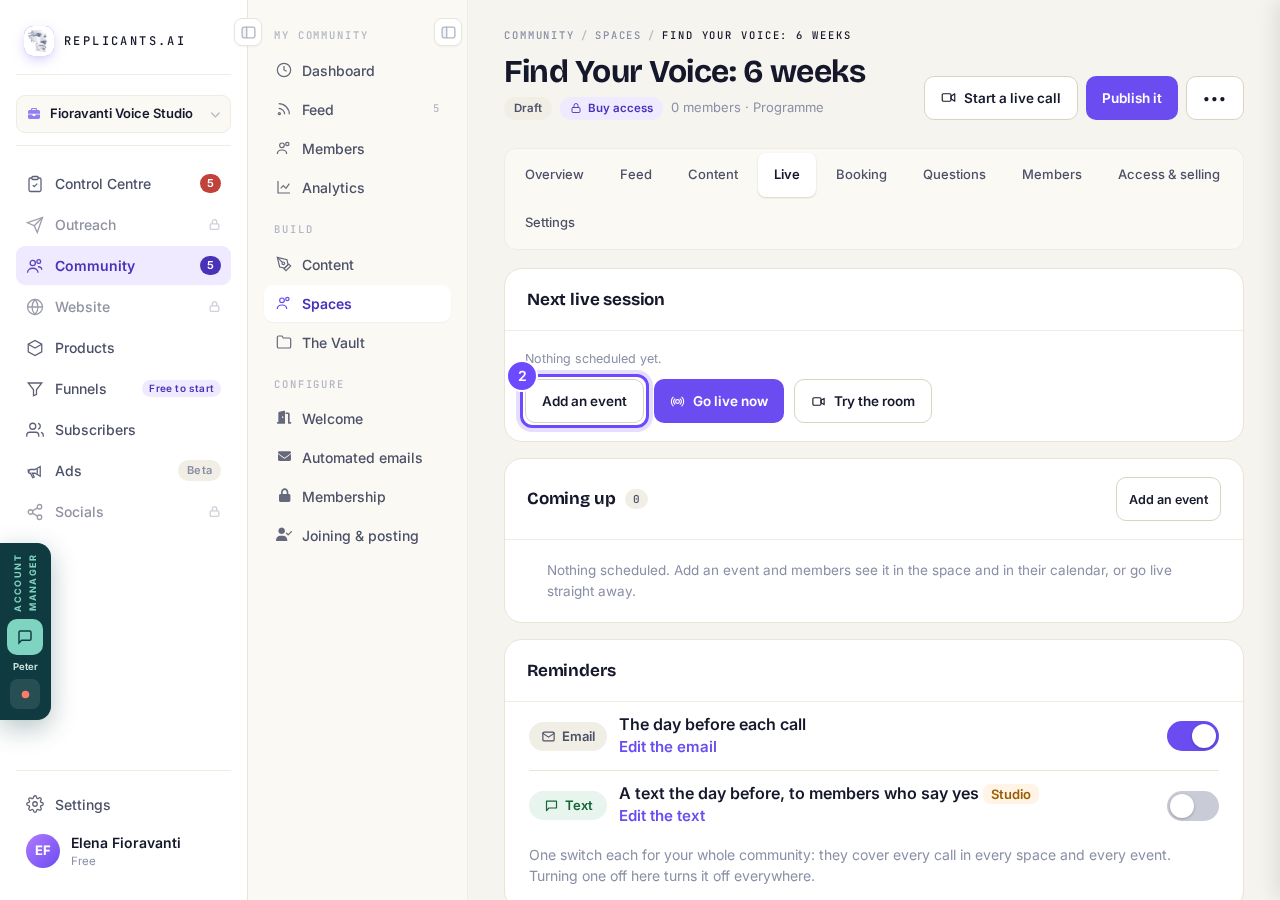Open Funnels filter item
Screen dimensions: 1280x900
pos(123,389)
